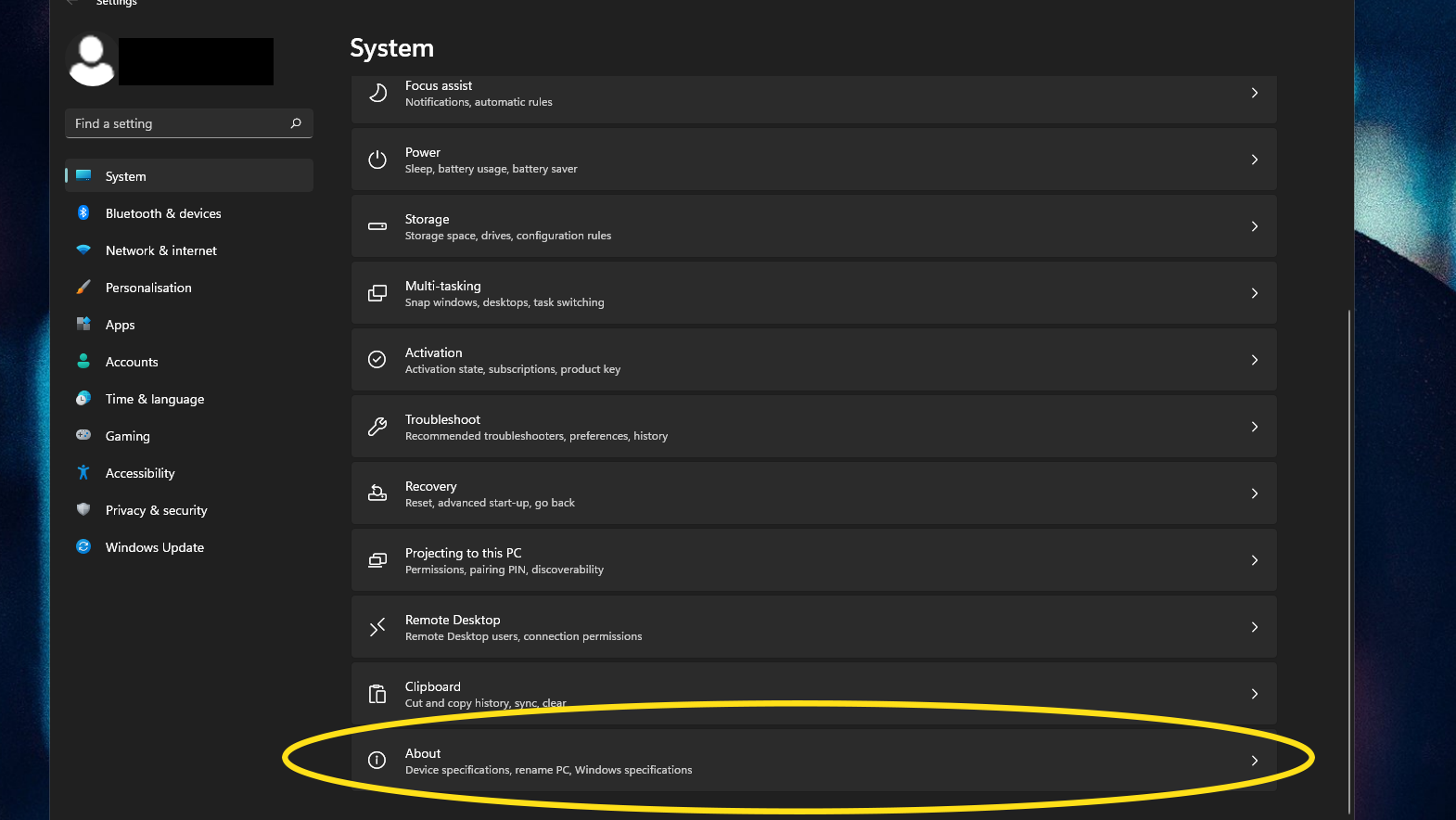
Task: Click the Troubleshoot wrench icon
Action: 377,427
